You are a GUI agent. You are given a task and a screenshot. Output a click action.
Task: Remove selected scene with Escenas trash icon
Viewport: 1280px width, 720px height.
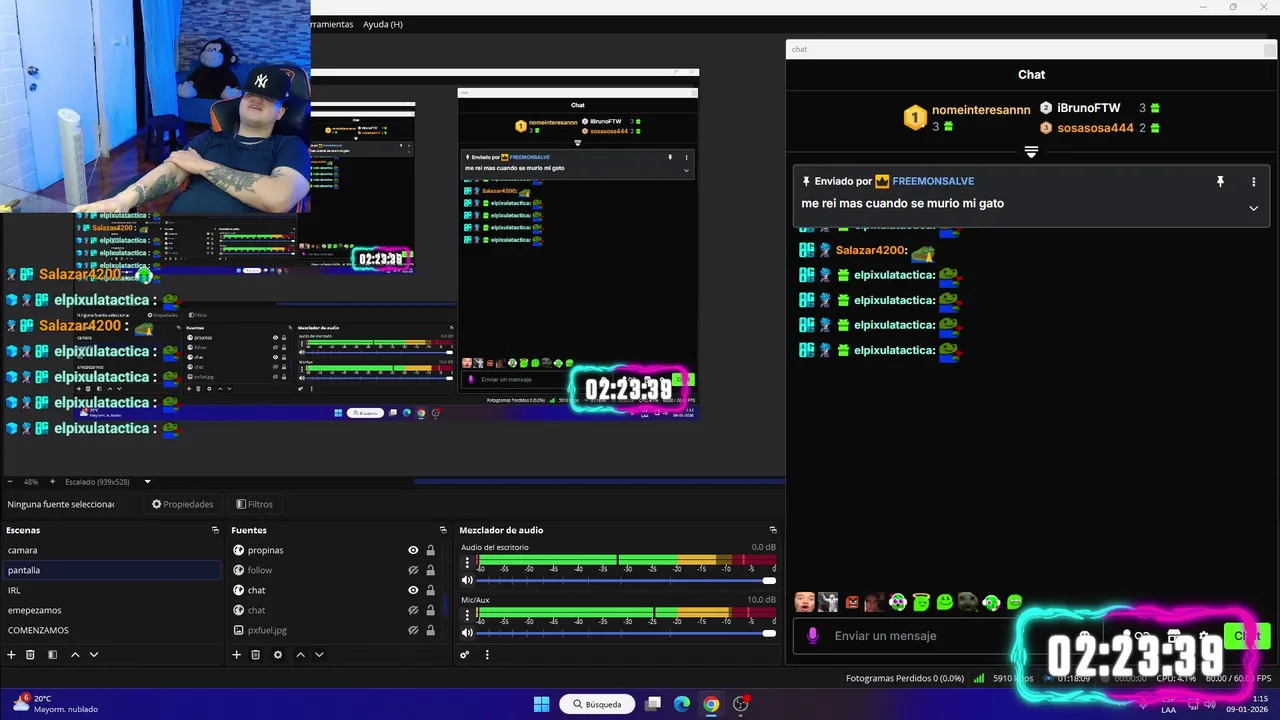tap(30, 655)
